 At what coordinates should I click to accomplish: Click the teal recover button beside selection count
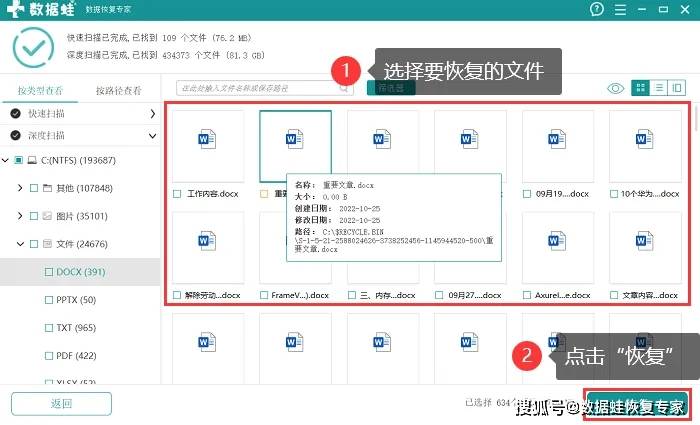pos(637,405)
